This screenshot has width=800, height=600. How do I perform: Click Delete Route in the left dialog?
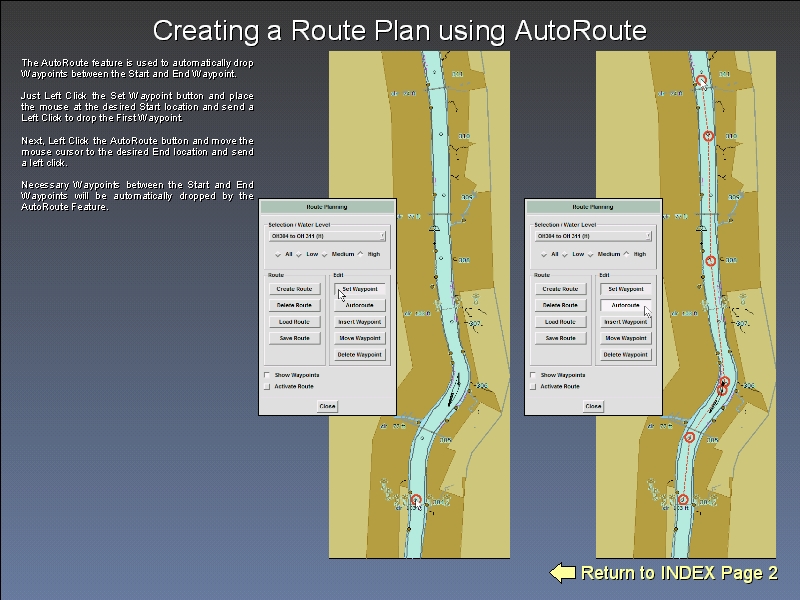(294, 305)
